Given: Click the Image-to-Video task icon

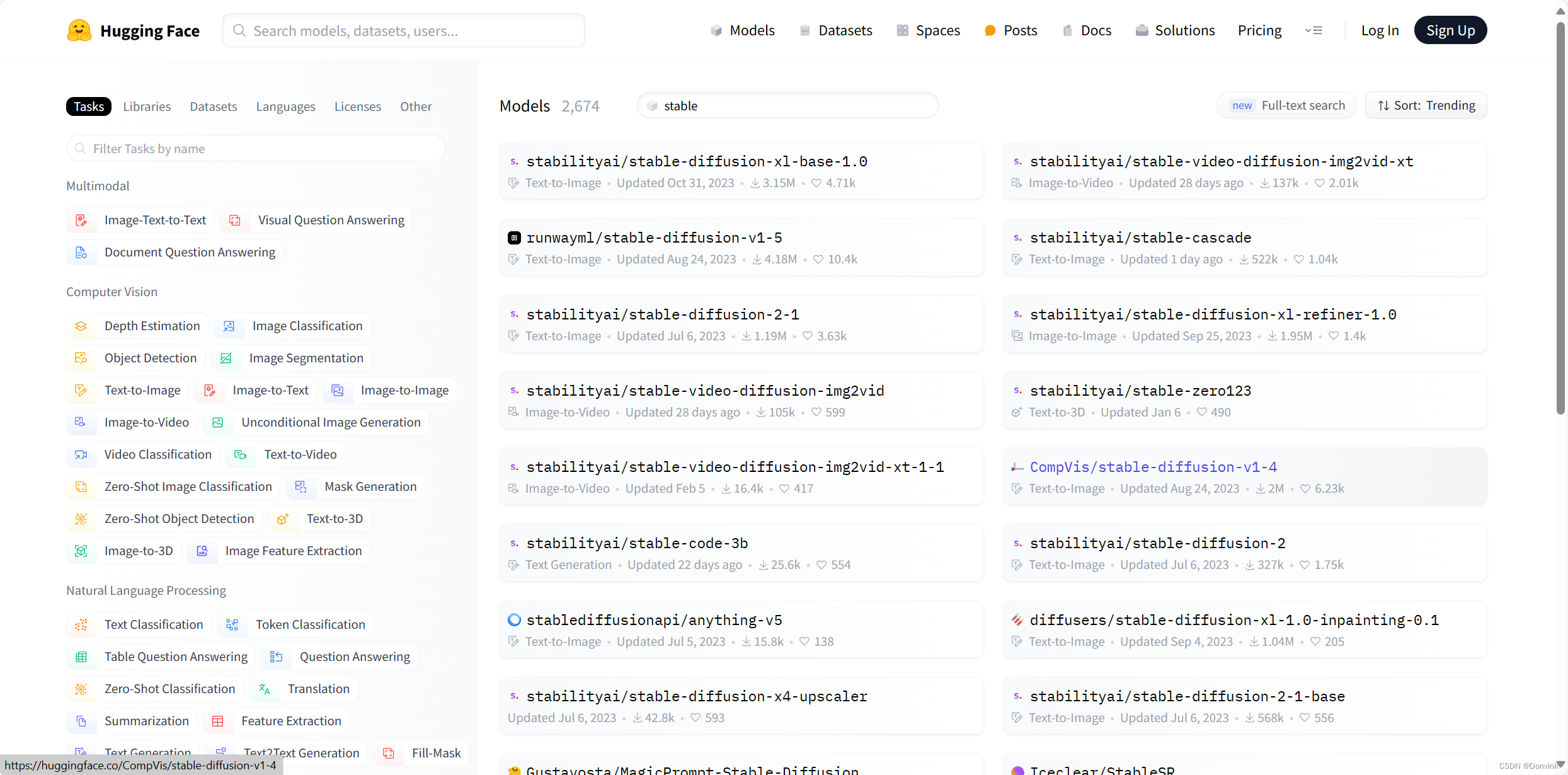Looking at the screenshot, I should coord(81,422).
